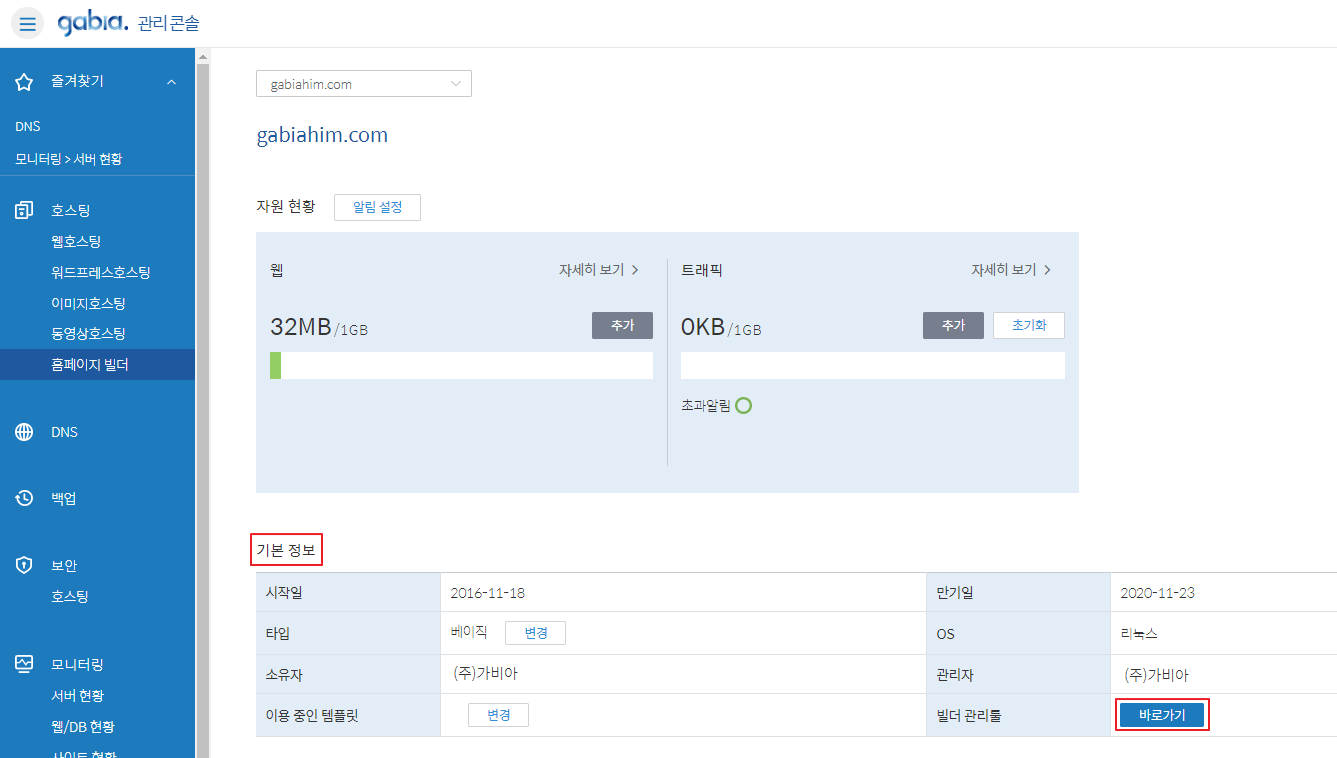Open the 모니터링 menu label
The height and width of the screenshot is (758, 1337).
coord(77,664)
